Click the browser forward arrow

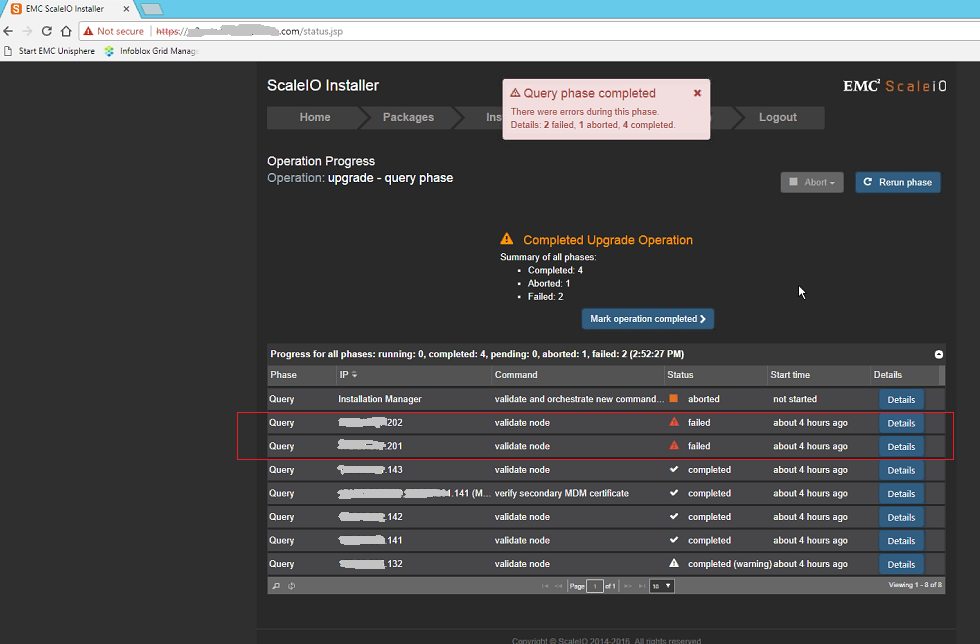point(27,31)
